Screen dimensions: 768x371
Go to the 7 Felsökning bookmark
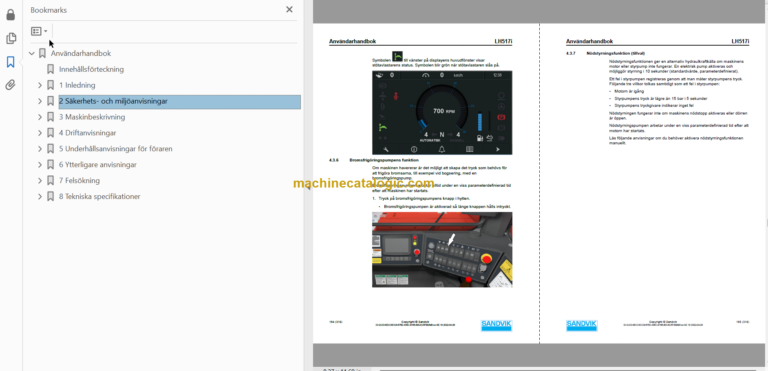[x=79, y=181]
